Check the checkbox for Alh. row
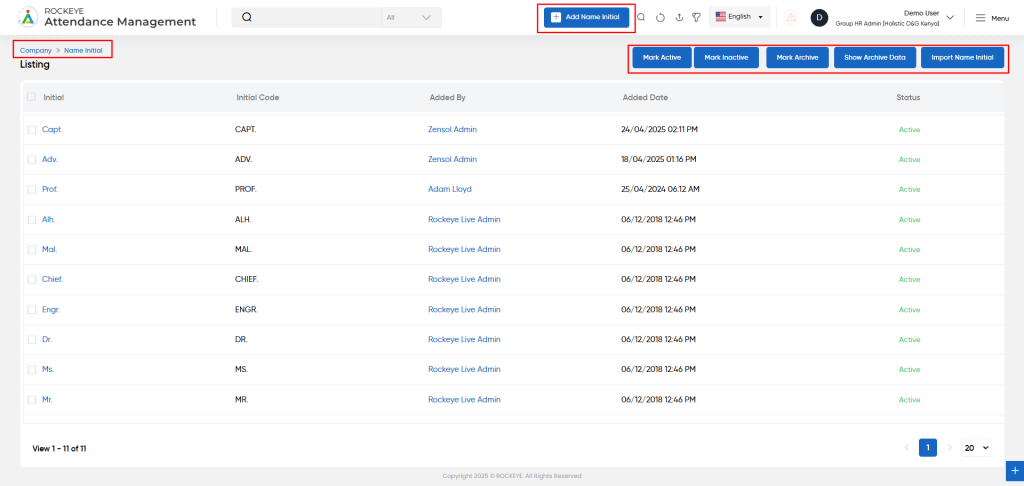1024x486 pixels. (x=32, y=219)
